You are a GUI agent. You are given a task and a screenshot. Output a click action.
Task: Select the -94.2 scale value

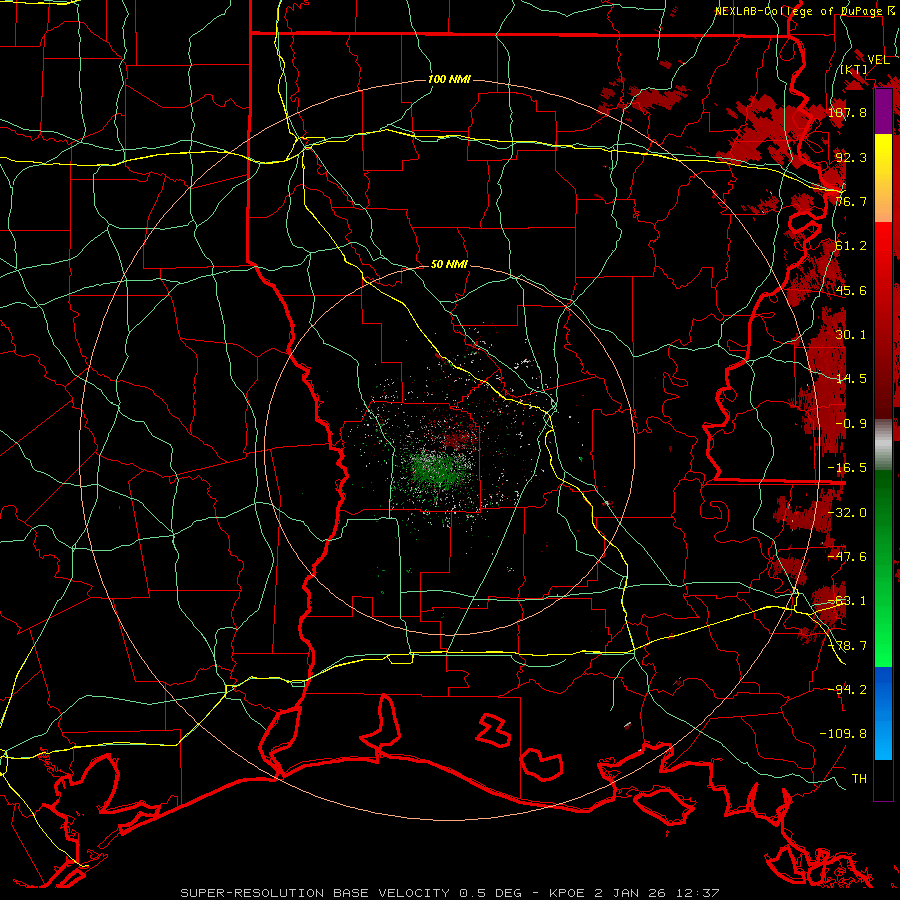848,689
